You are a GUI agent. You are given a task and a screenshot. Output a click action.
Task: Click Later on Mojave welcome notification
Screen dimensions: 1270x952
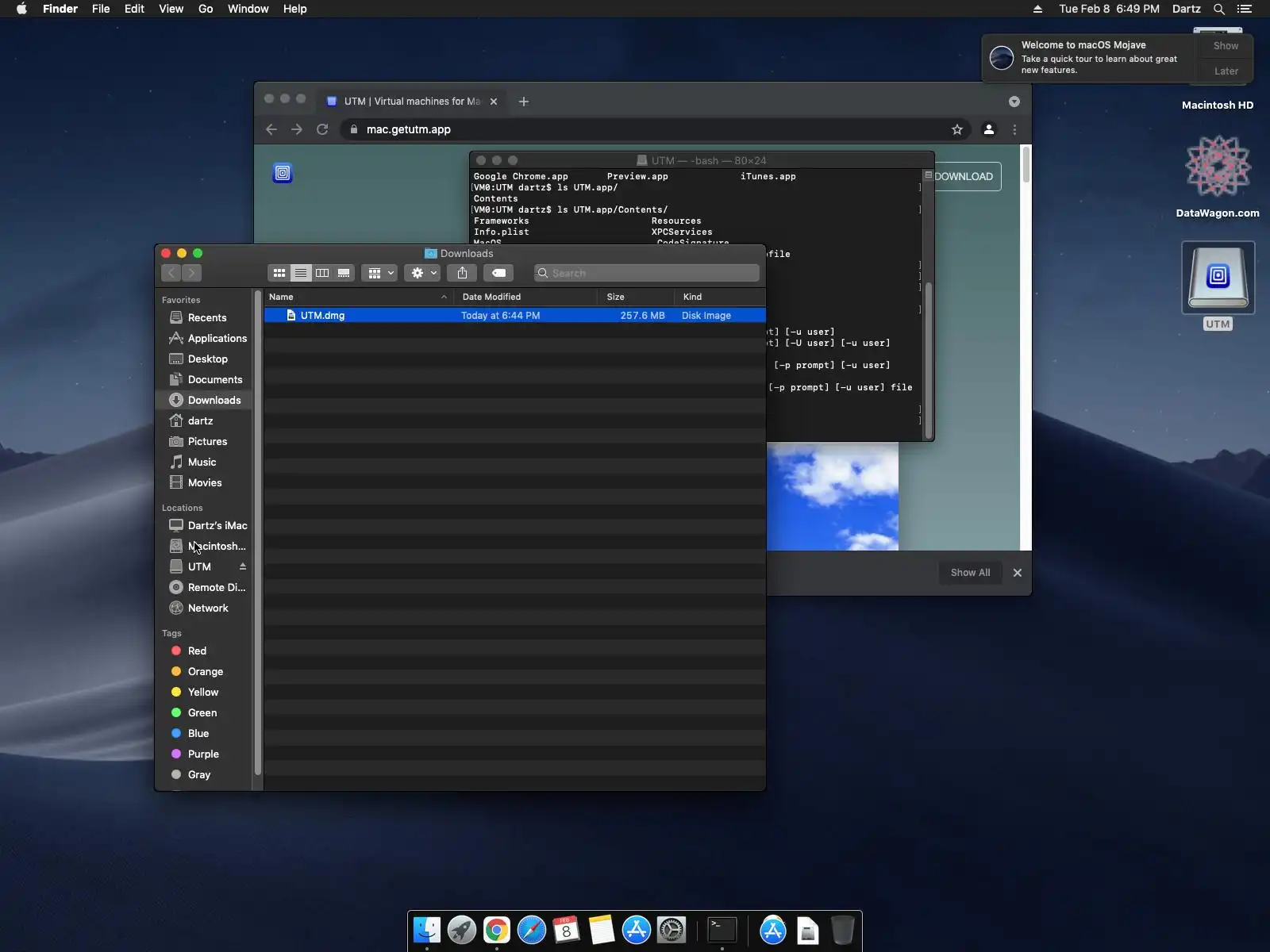[1226, 71]
